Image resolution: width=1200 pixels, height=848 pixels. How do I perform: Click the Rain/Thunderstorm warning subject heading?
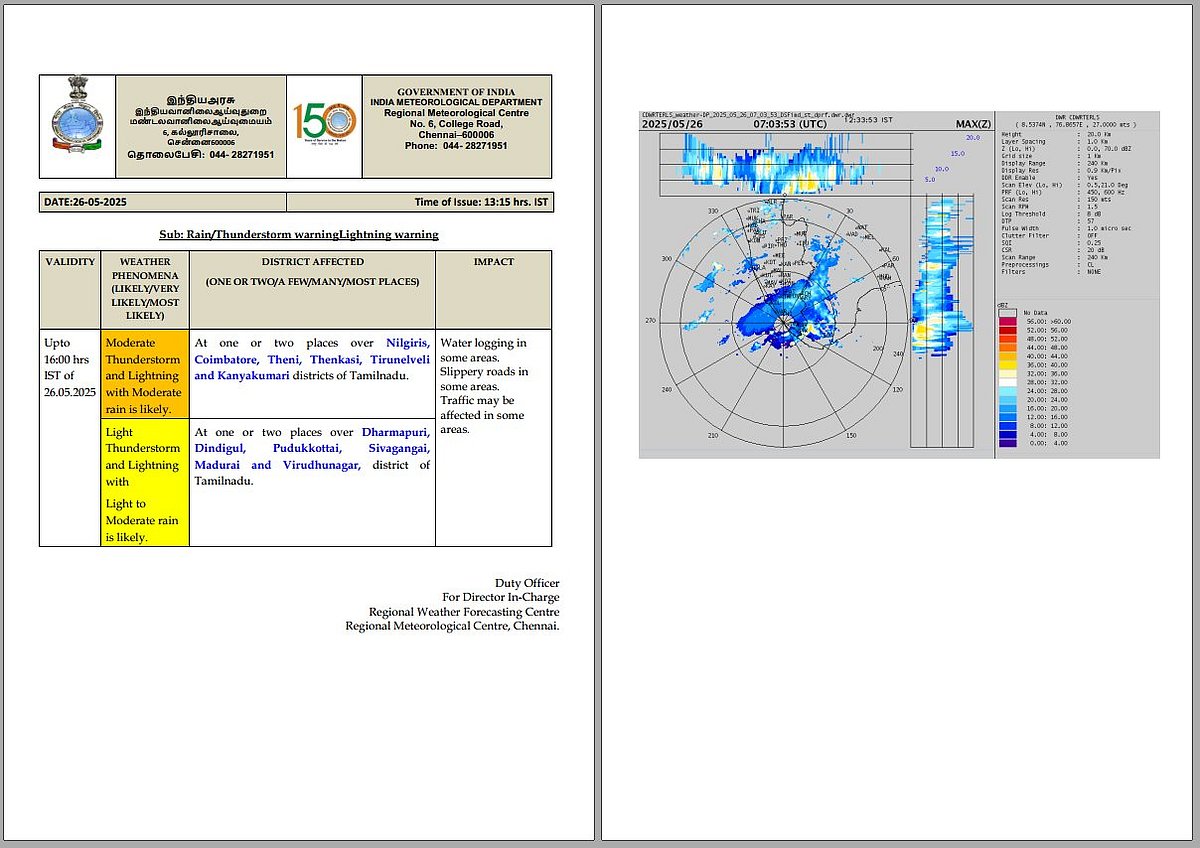[x=298, y=235]
